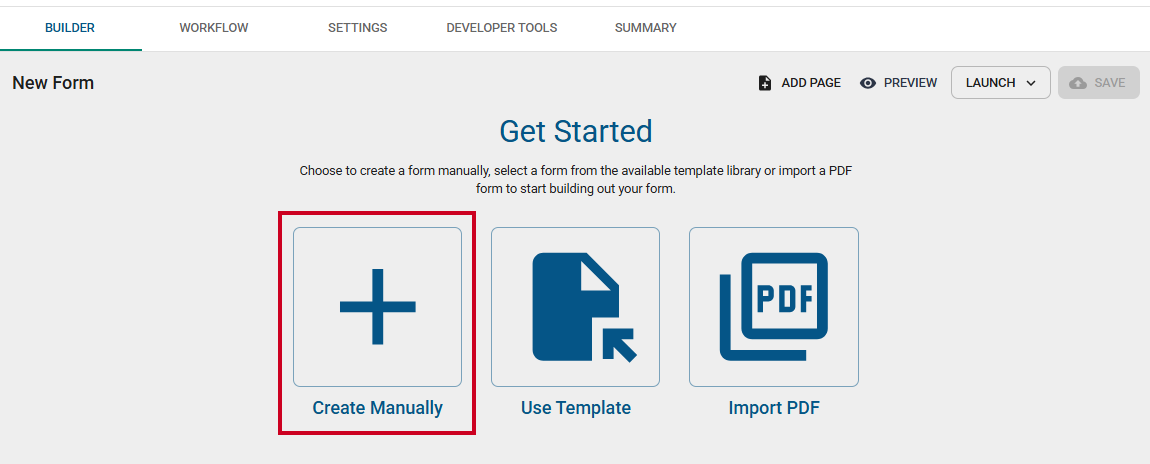Click the Use Template label
Screen dimensions: 1150x464
pos(576,408)
